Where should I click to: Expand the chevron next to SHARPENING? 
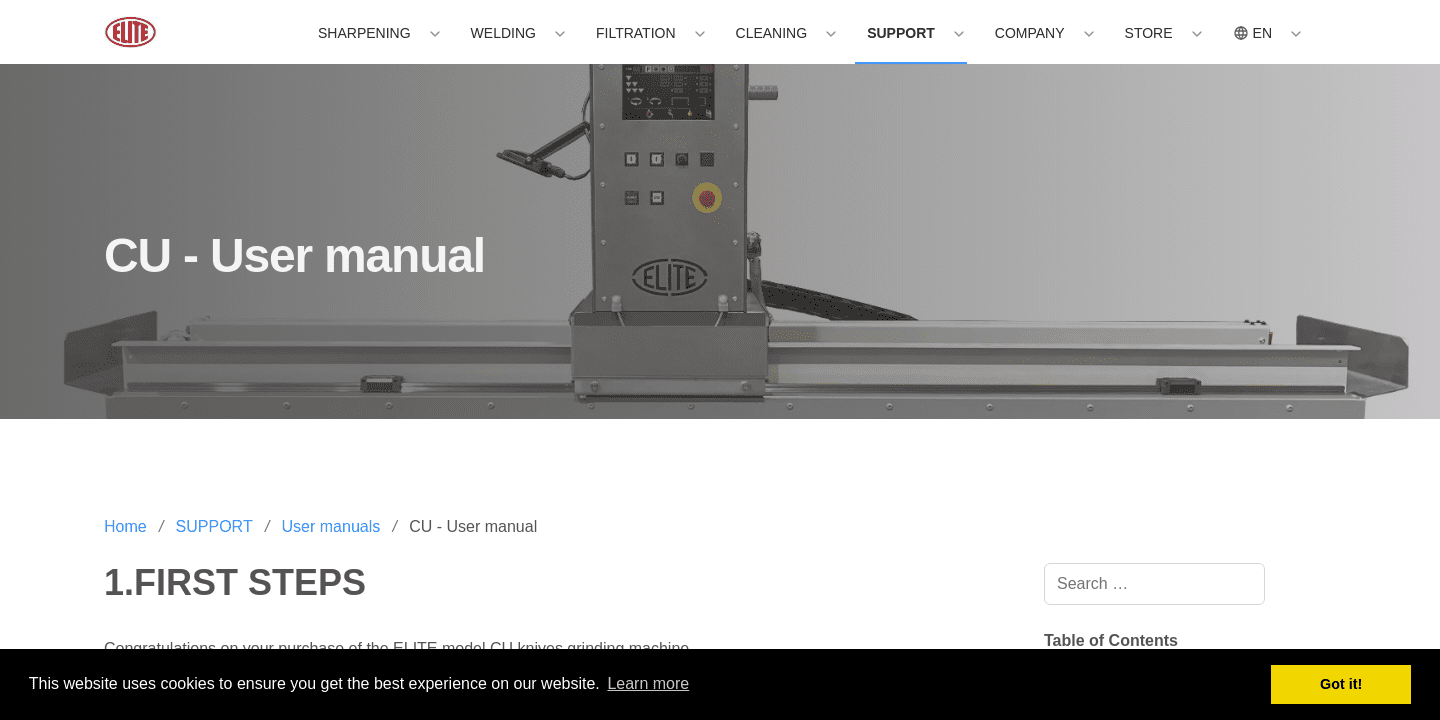click(435, 34)
